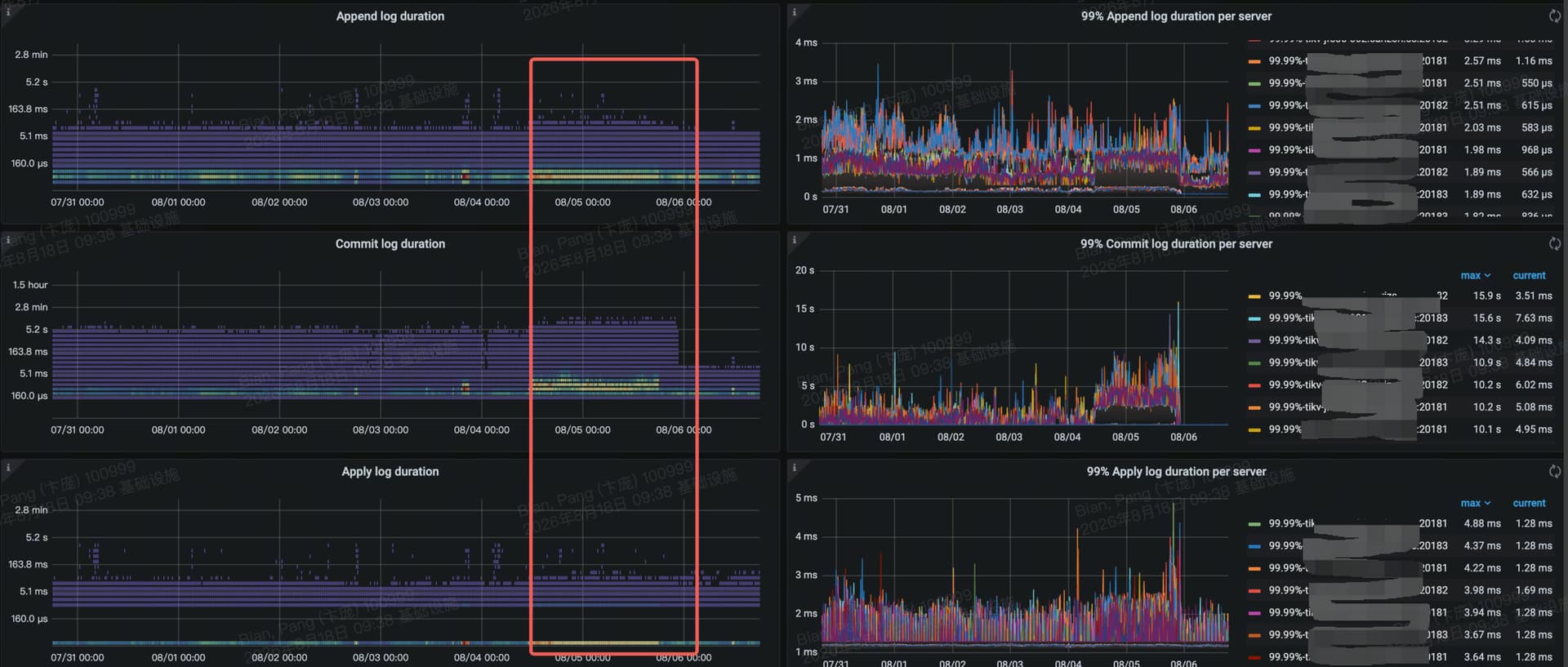
Task: Open info icon on Apply log duration panel
Action: coord(8,468)
